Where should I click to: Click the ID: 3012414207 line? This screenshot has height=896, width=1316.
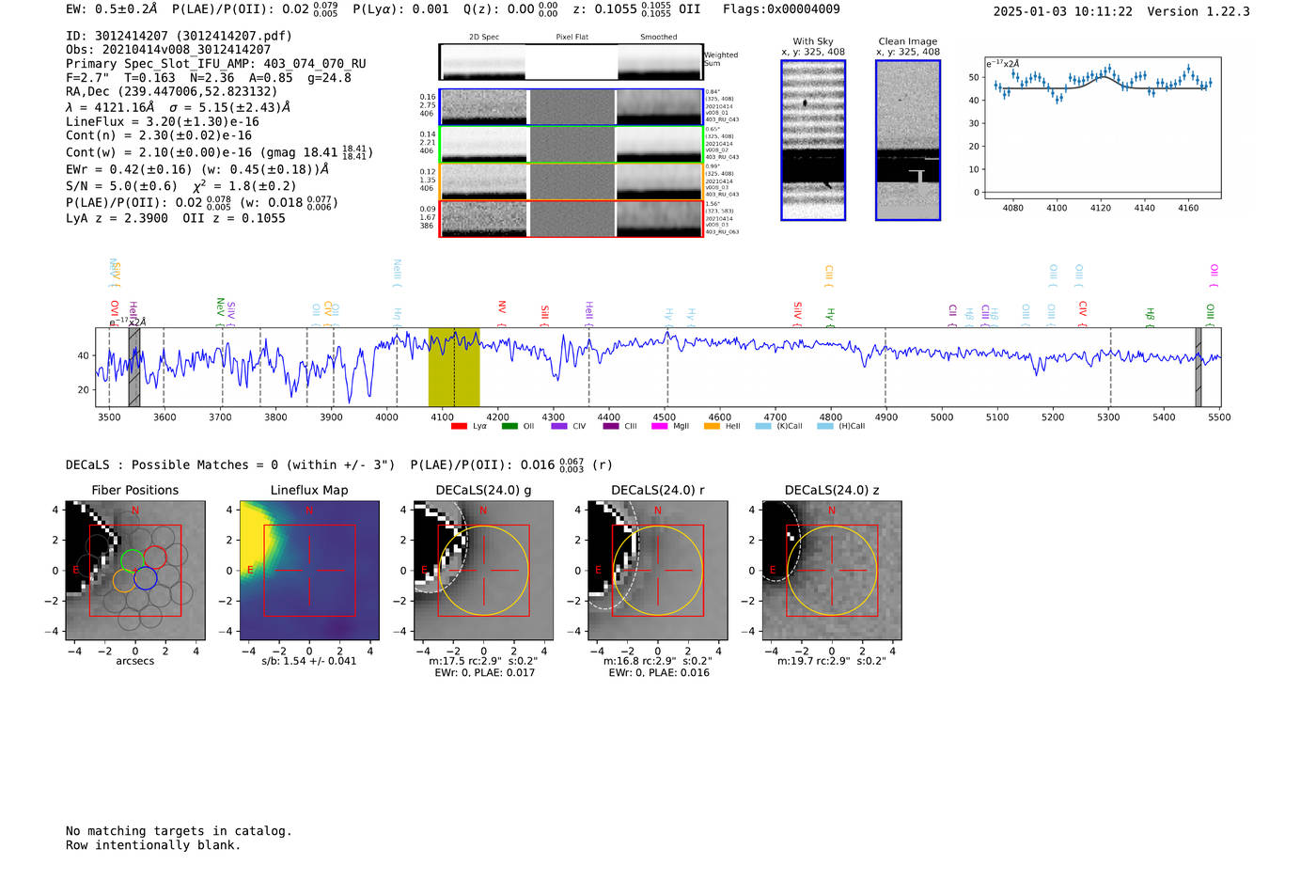tap(179, 36)
